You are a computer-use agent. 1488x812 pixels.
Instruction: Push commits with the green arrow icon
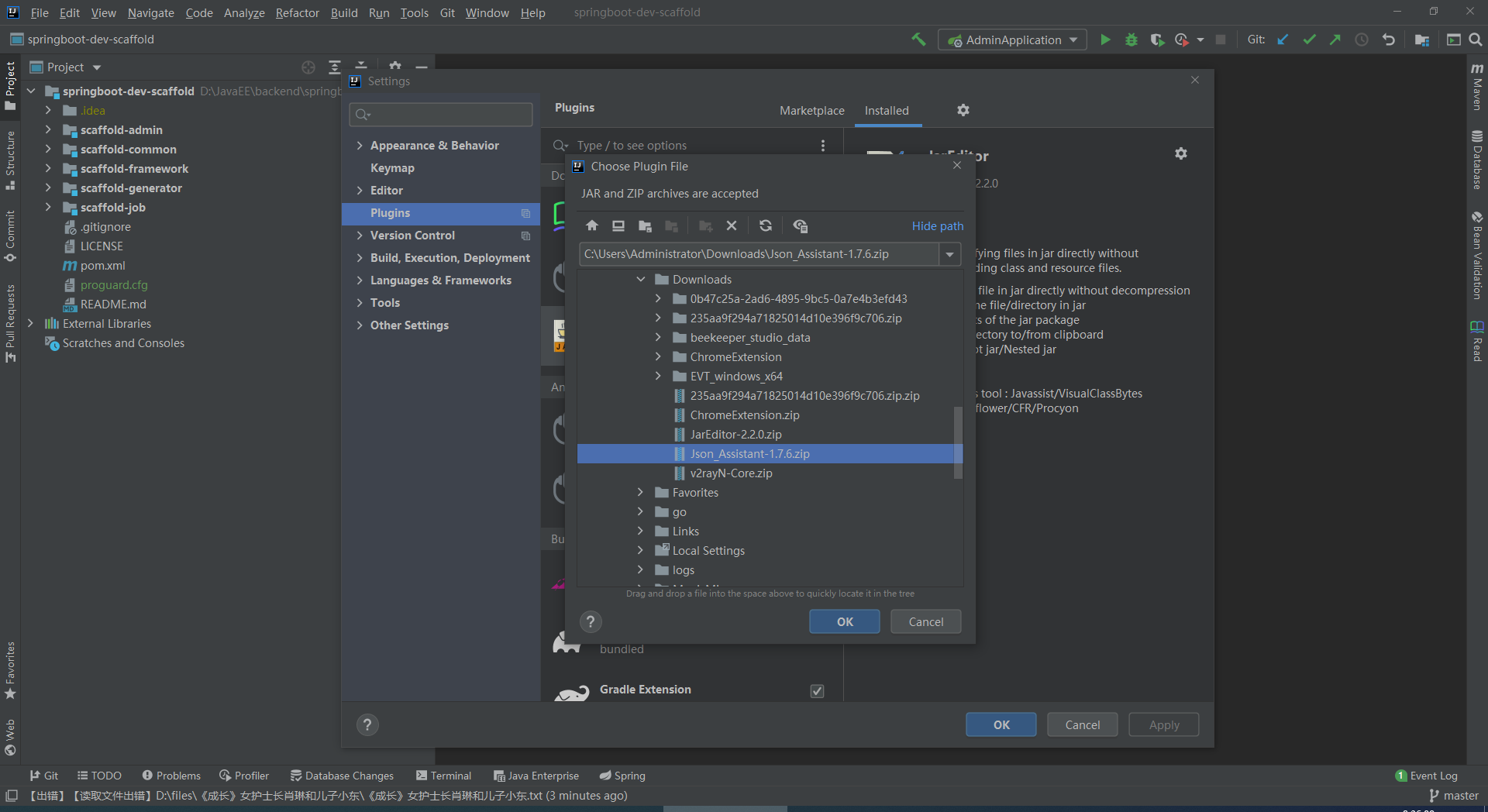coord(1336,40)
